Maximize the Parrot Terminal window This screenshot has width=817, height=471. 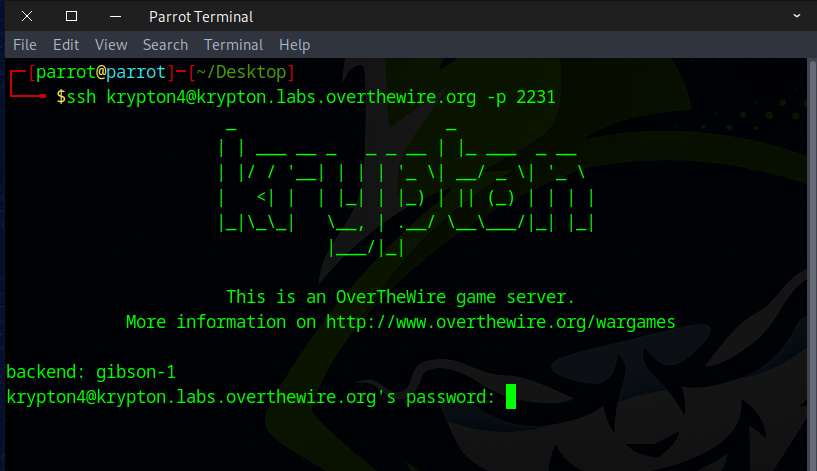point(71,17)
